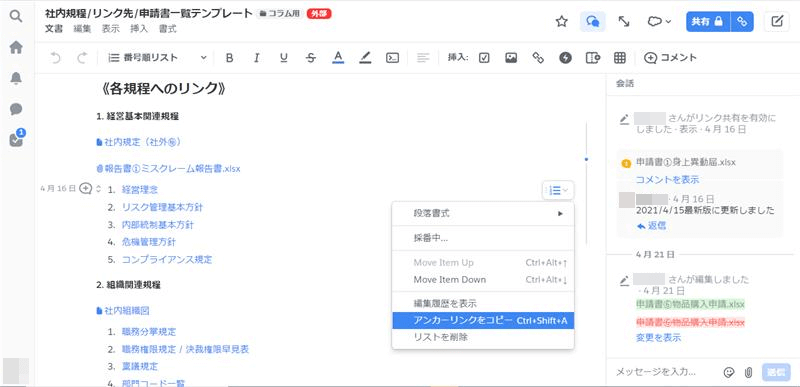Viewport: 800px width, 387px height.
Task: Select 編集履歴を表示 menu entry
Action: tap(483, 303)
